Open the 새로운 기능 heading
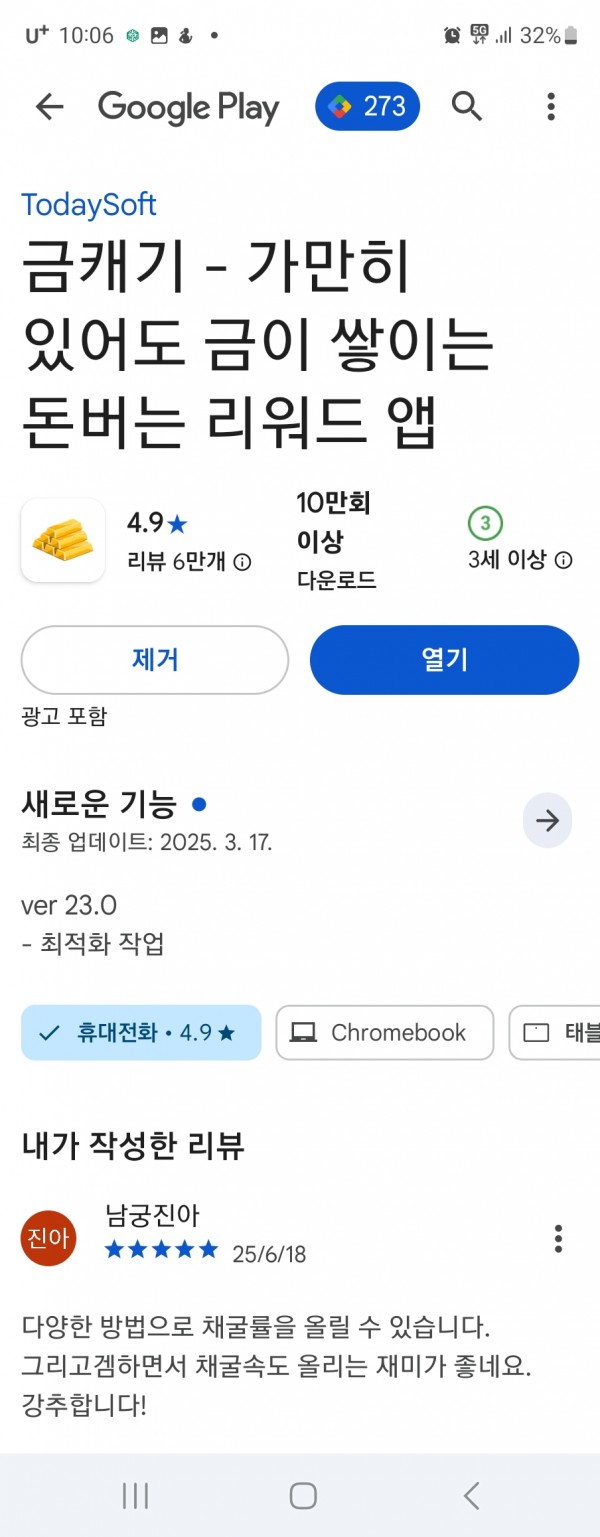 click(99, 804)
